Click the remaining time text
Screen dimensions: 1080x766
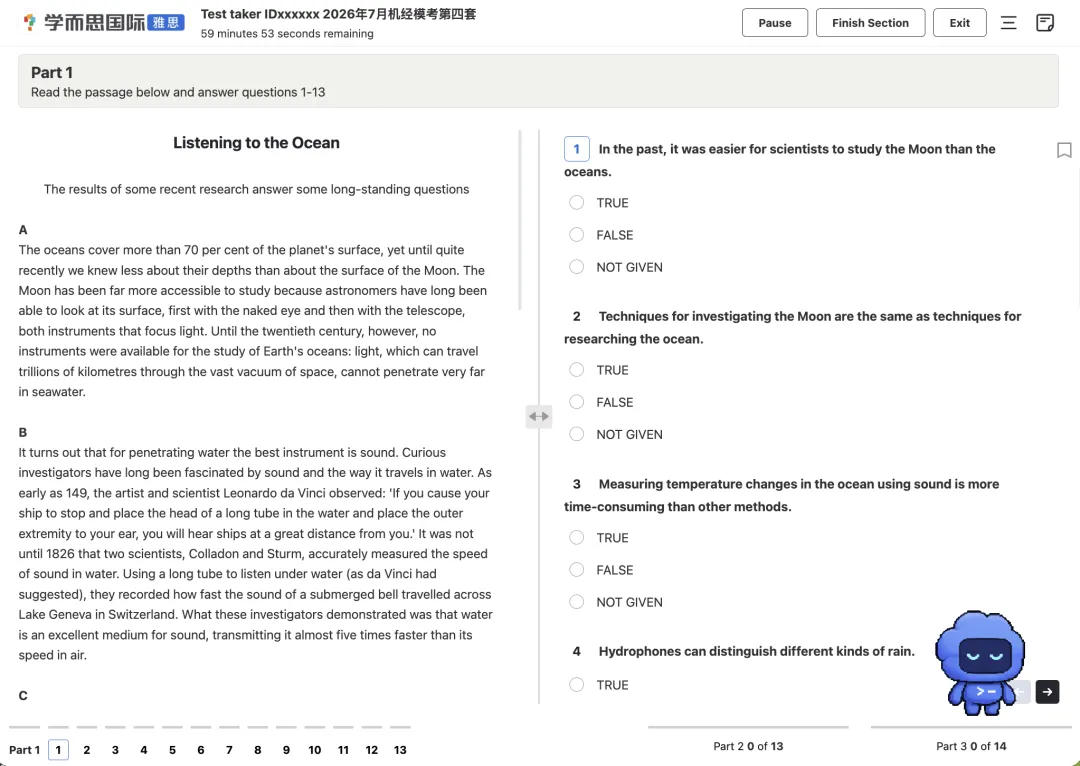(x=287, y=33)
